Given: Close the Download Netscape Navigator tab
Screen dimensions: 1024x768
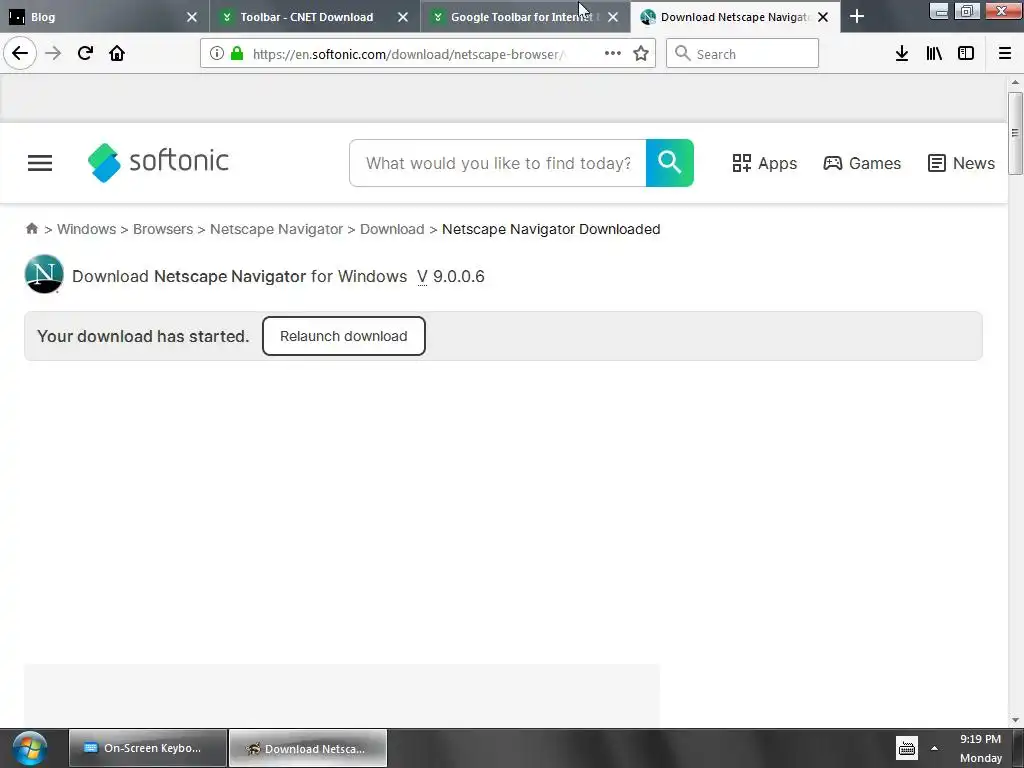Looking at the screenshot, I should [x=824, y=17].
